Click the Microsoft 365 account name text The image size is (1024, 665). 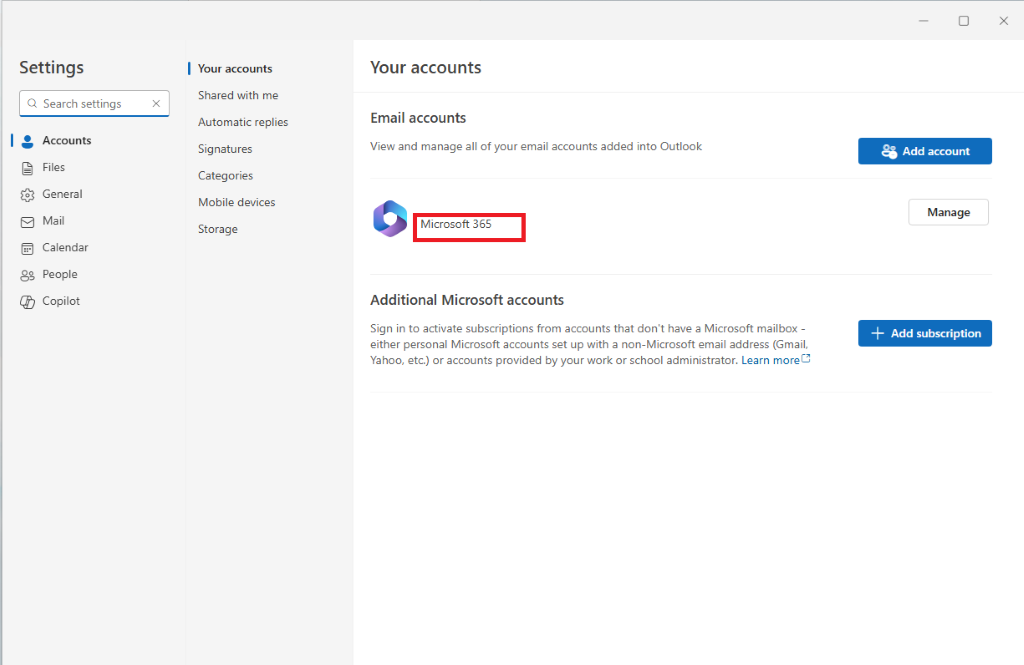tap(456, 224)
